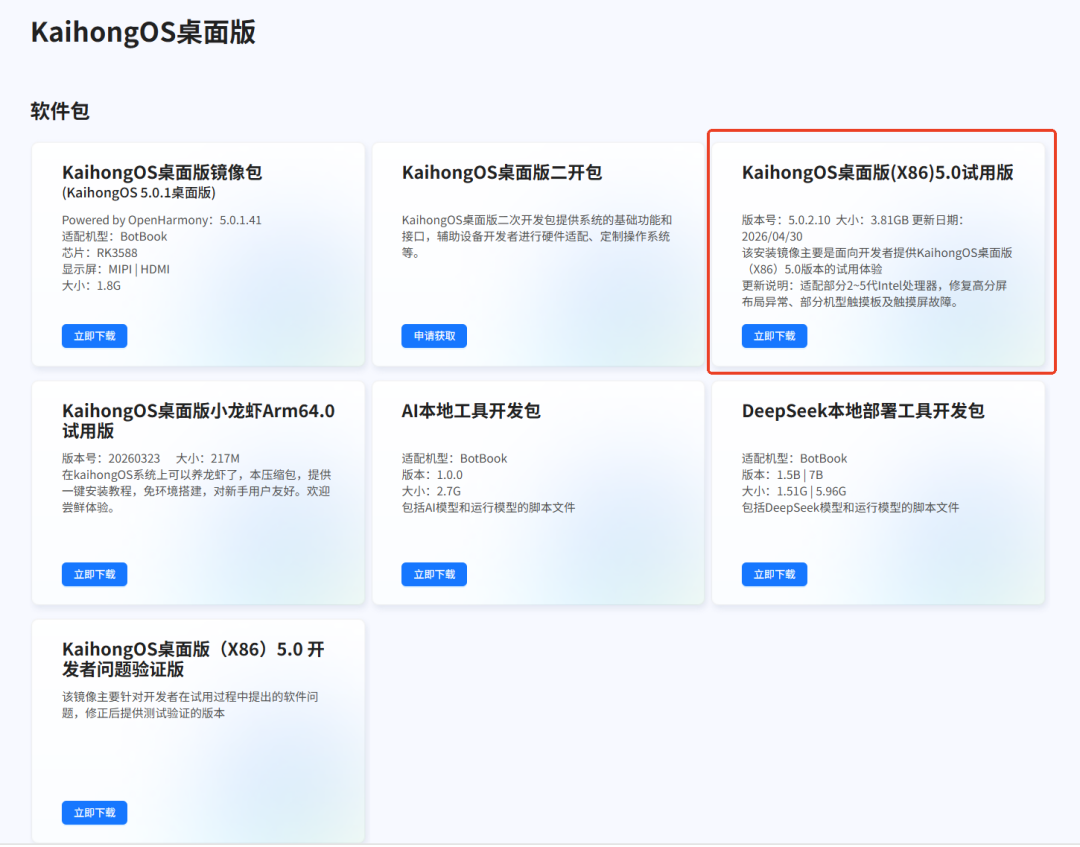Click the KaihongOS桌面版镜像包 card title

162,172
